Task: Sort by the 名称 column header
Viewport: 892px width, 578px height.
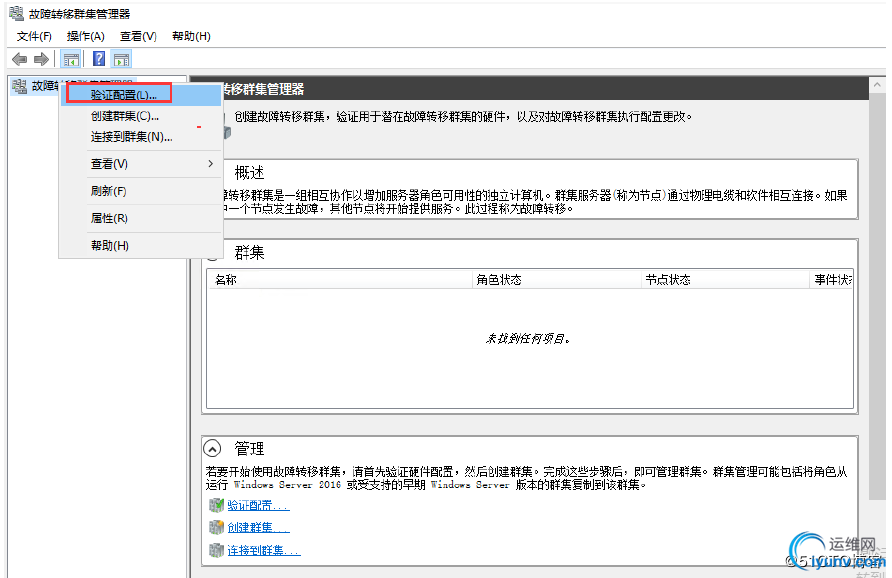Action: [x=340, y=279]
